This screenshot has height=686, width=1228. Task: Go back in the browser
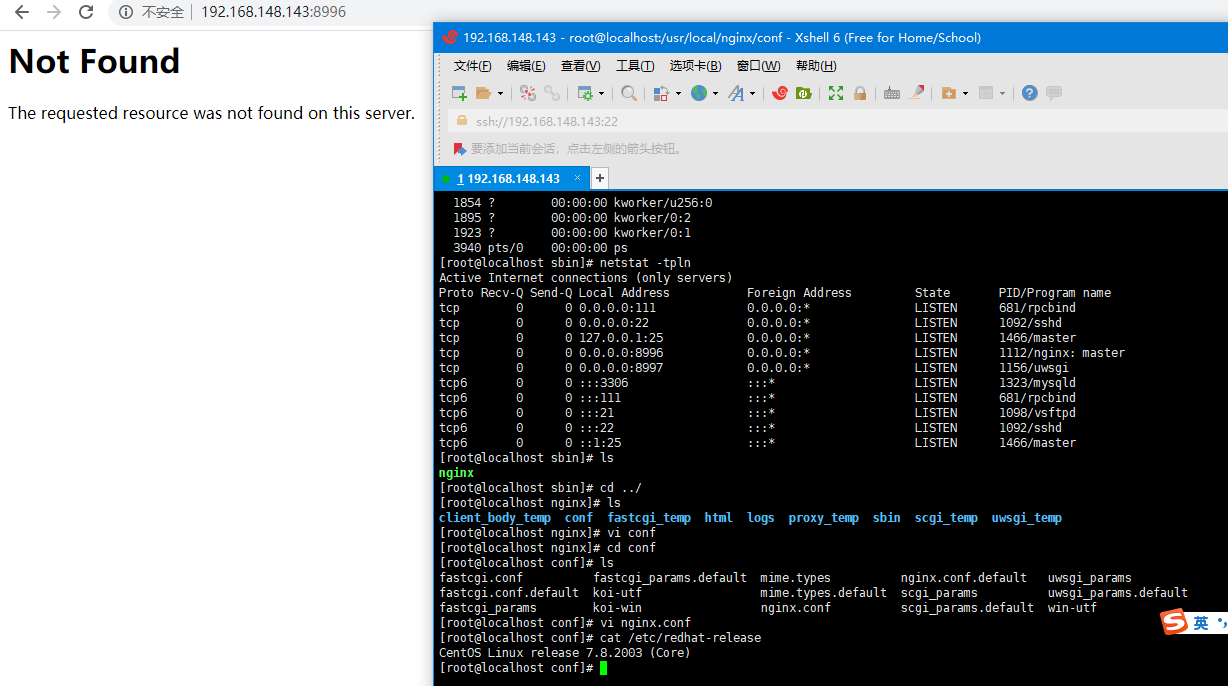tap(21, 12)
